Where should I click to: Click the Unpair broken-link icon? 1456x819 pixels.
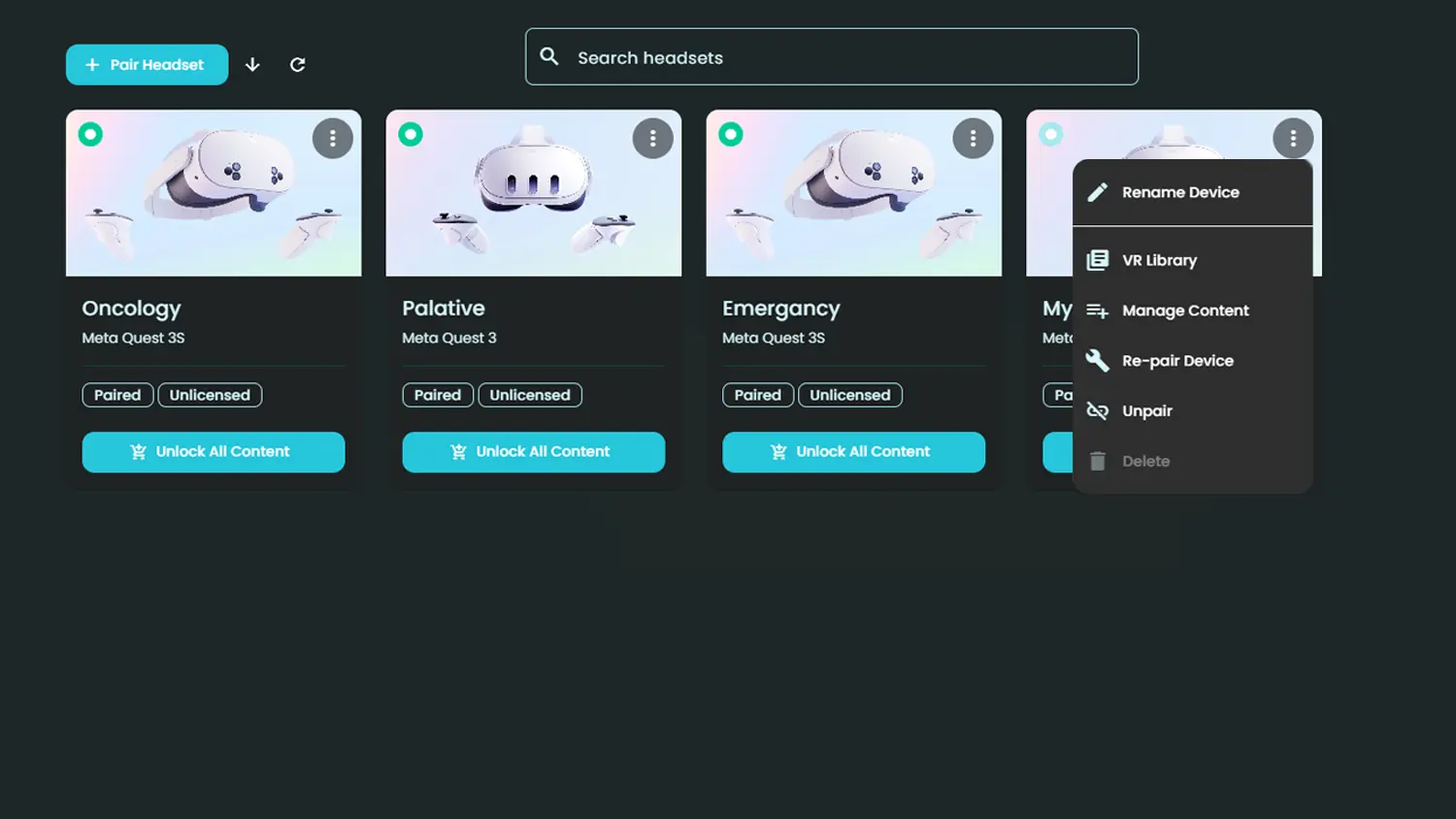[1097, 411]
